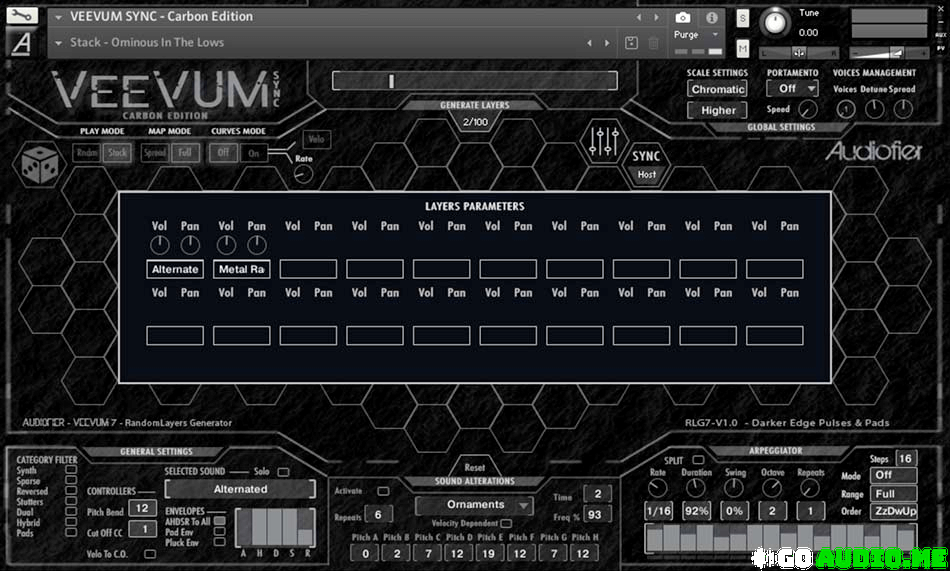Mute the instrument with M button
This screenshot has height=571, width=950.
coord(743,48)
